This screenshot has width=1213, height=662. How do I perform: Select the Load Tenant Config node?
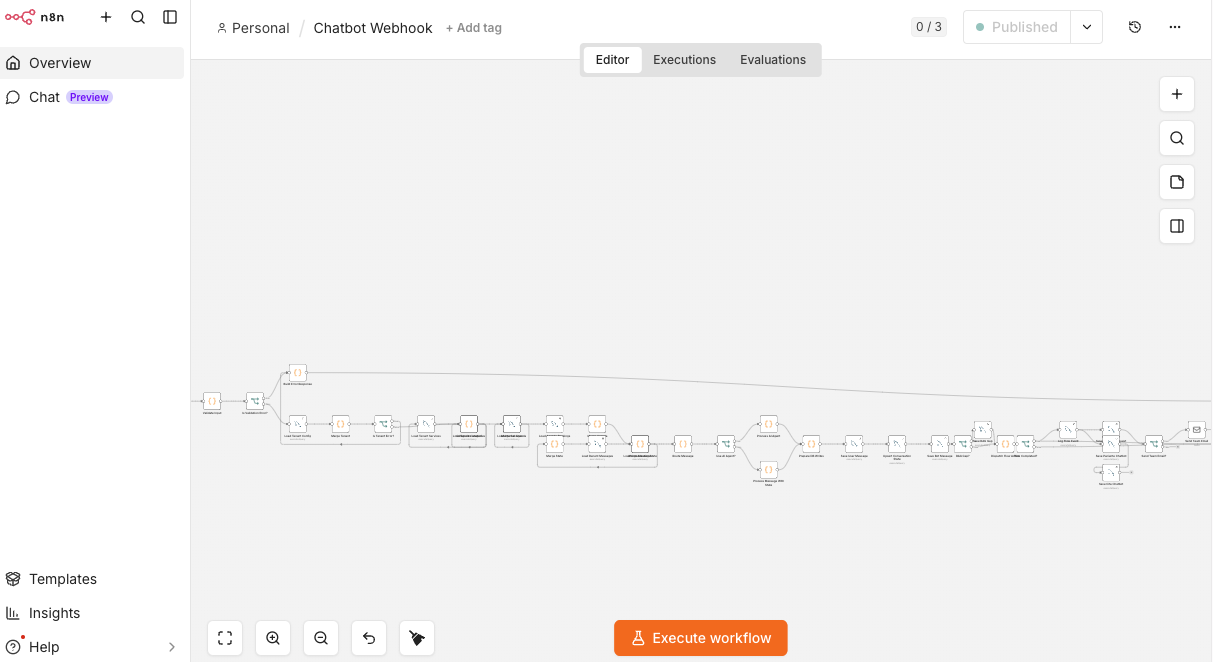coord(298,424)
